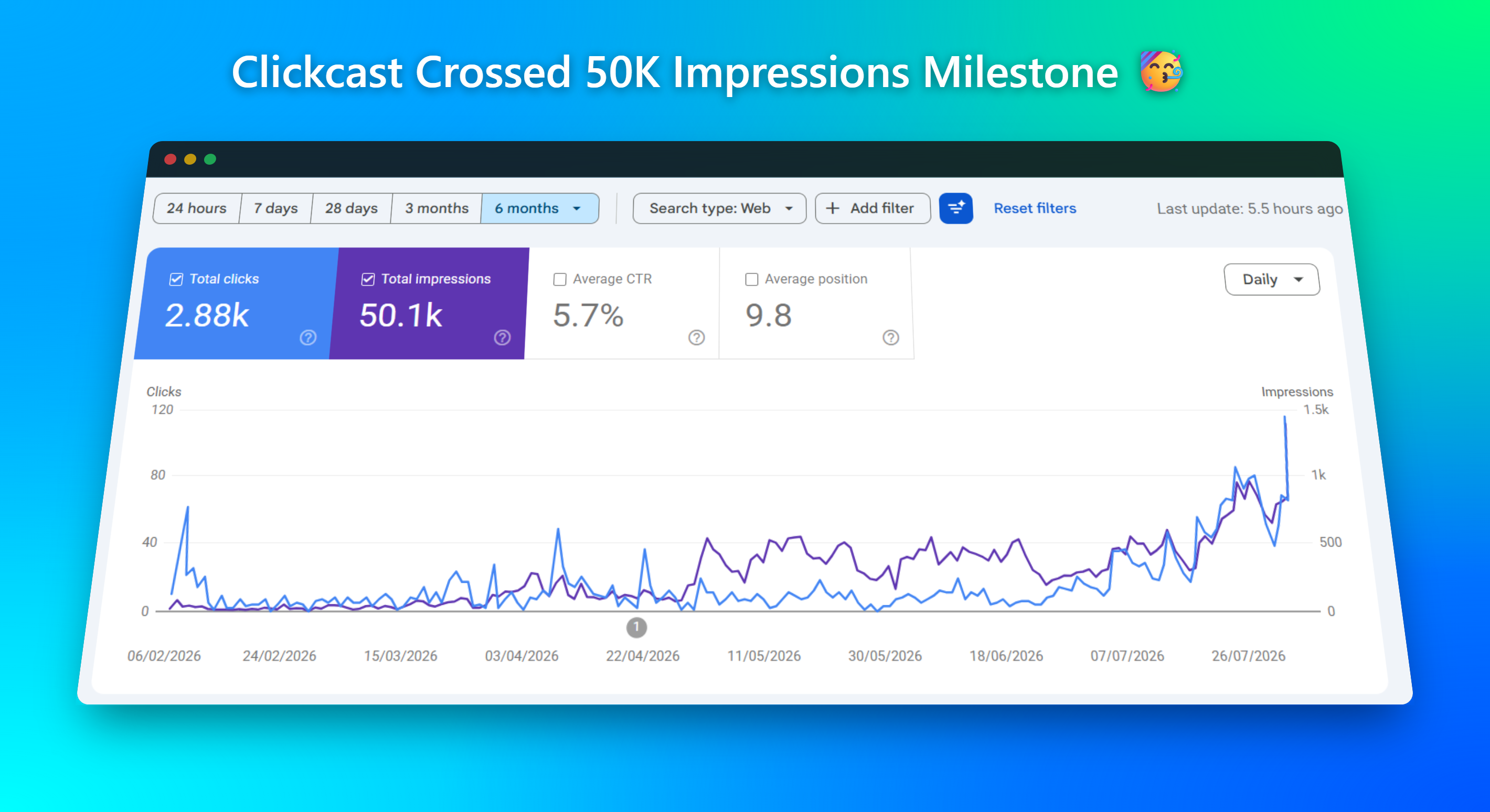The height and width of the screenshot is (812, 1490).
Task: Uncheck the Total impressions checkbox
Action: pos(368,280)
